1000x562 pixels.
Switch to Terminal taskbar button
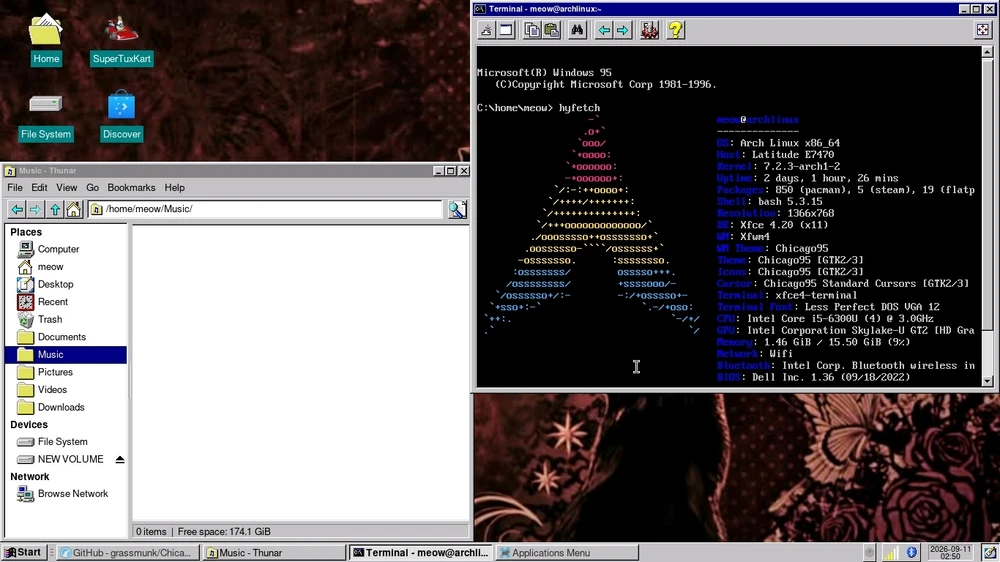pos(422,552)
